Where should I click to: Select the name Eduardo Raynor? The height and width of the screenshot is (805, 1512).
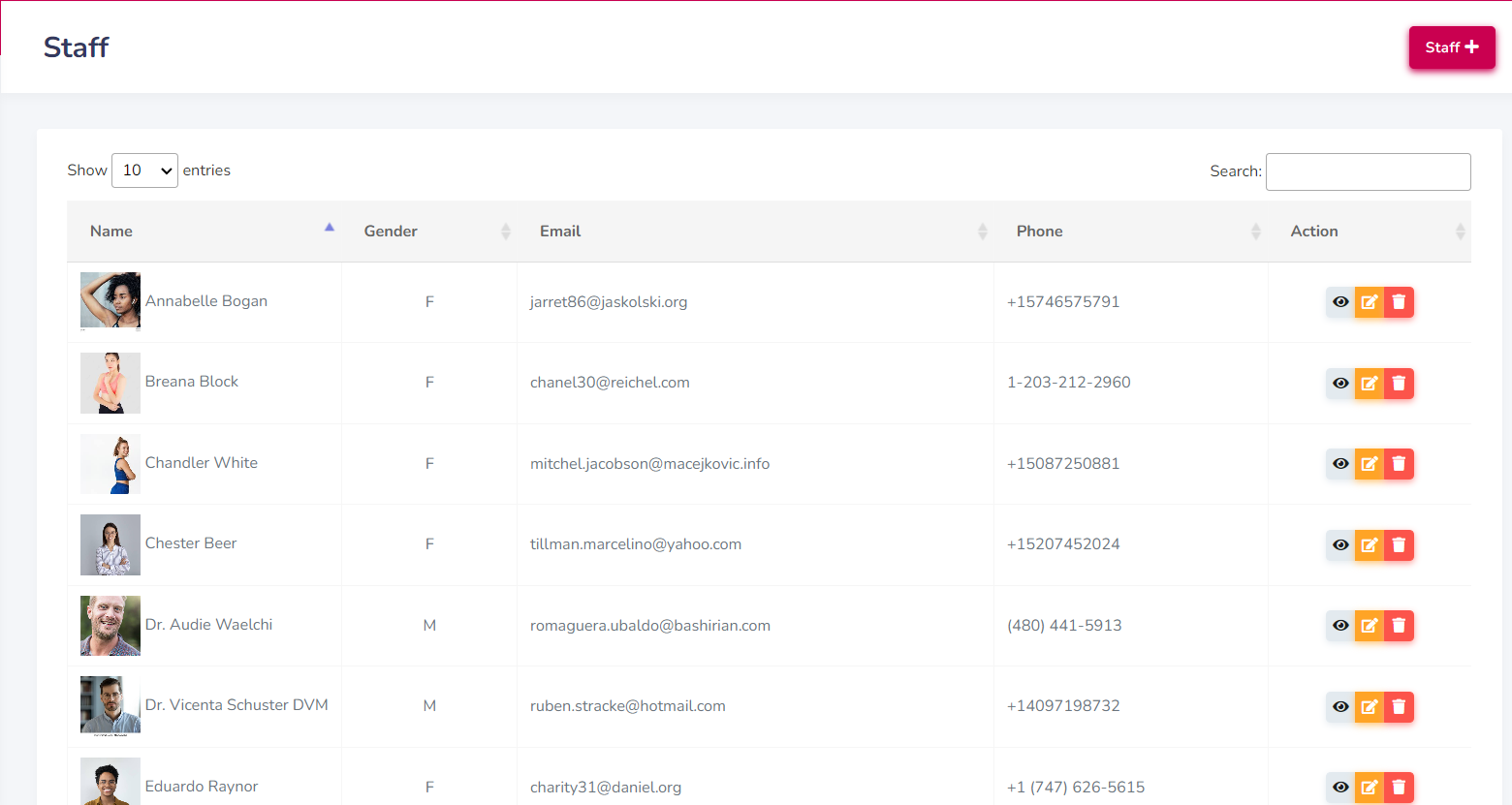click(202, 787)
